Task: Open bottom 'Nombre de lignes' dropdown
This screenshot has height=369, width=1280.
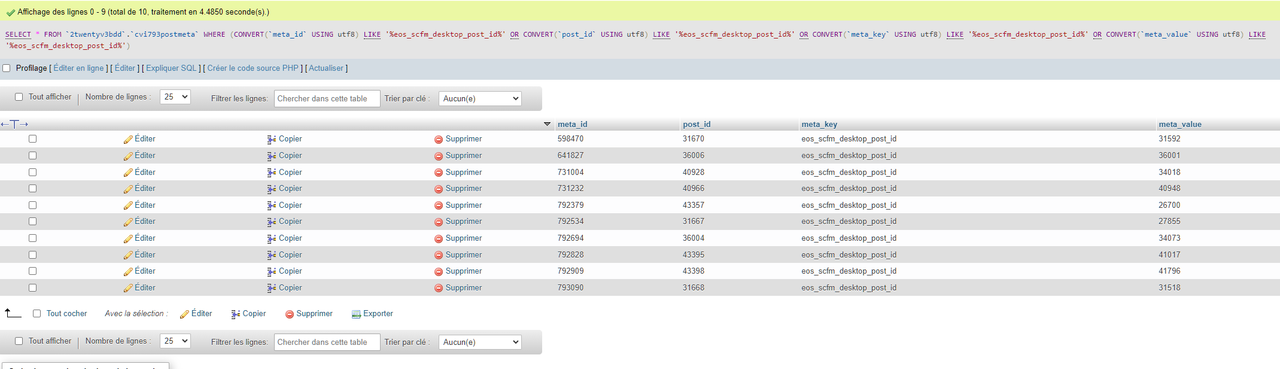Action: [175, 342]
